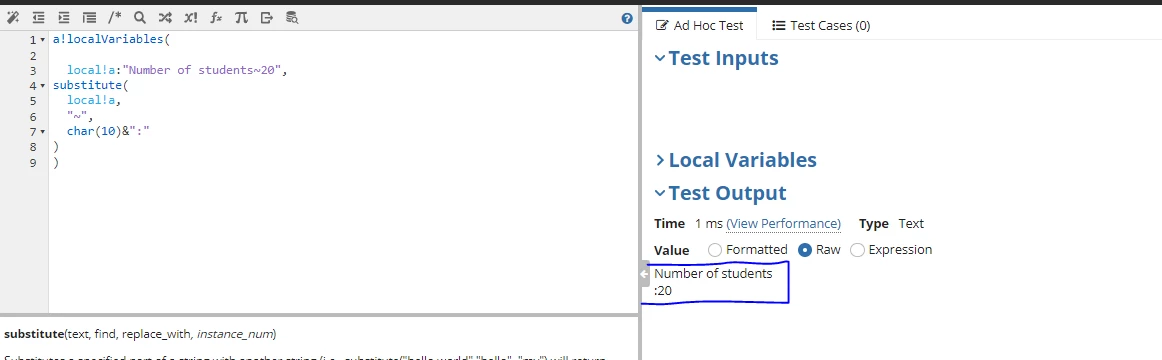Click the export arrow icon
Screen dimensions: 1162x360
pos(267,18)
